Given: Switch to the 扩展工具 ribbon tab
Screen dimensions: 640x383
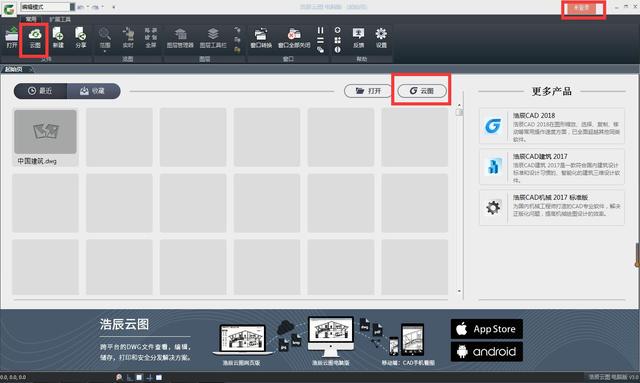Looking at the screenshot, I should click(x=60, y=19).
